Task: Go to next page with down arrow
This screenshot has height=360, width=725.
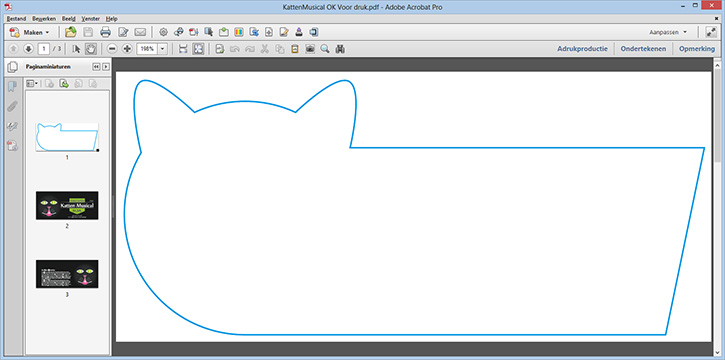Action: click(28, 49)
